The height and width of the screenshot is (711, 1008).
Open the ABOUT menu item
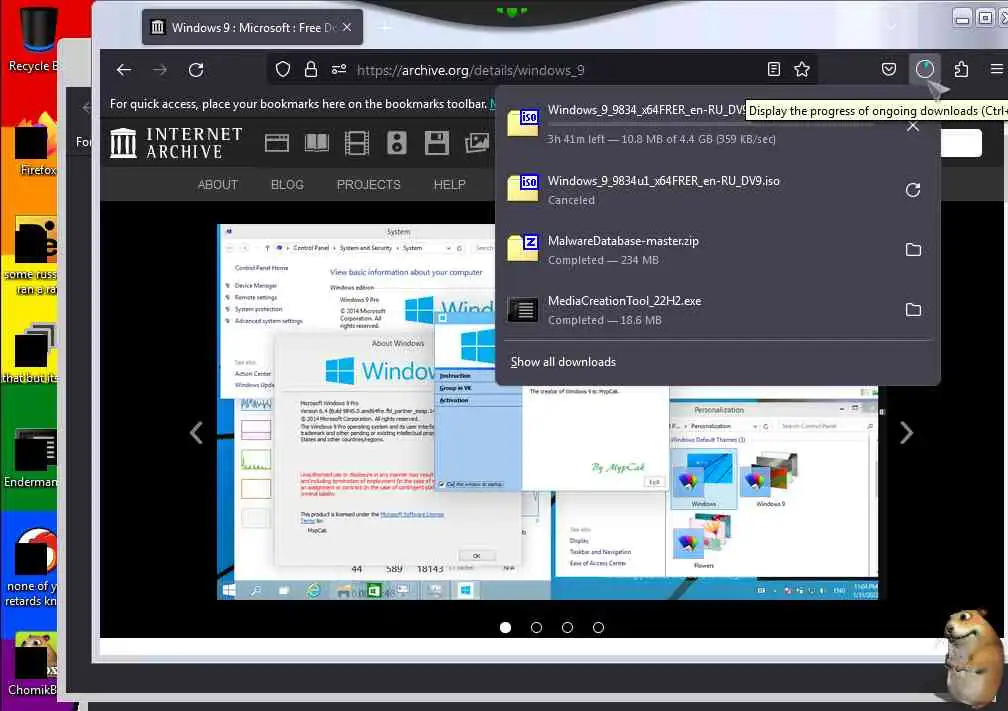[218, 184]
